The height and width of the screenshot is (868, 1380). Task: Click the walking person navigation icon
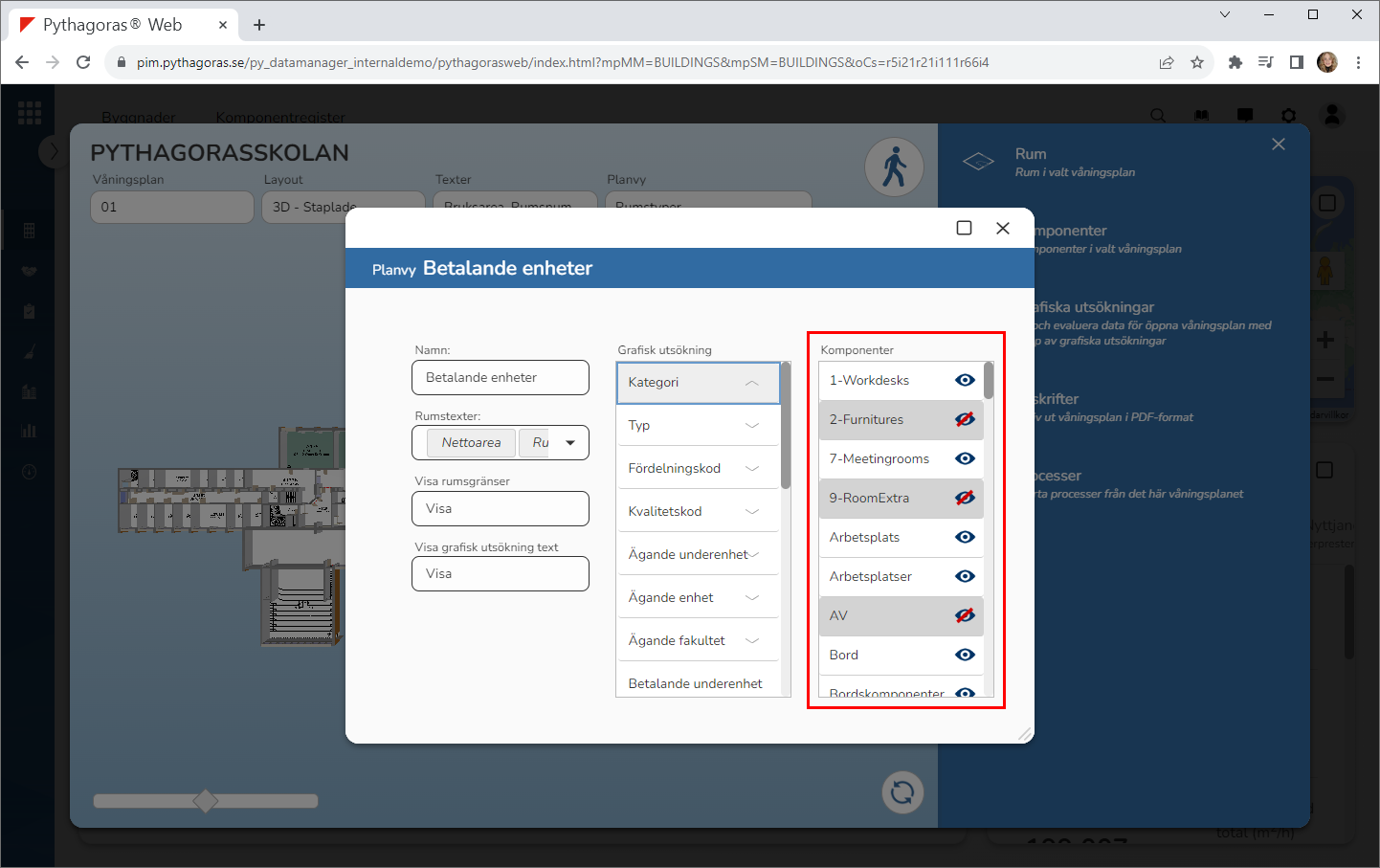pos(894,167)
